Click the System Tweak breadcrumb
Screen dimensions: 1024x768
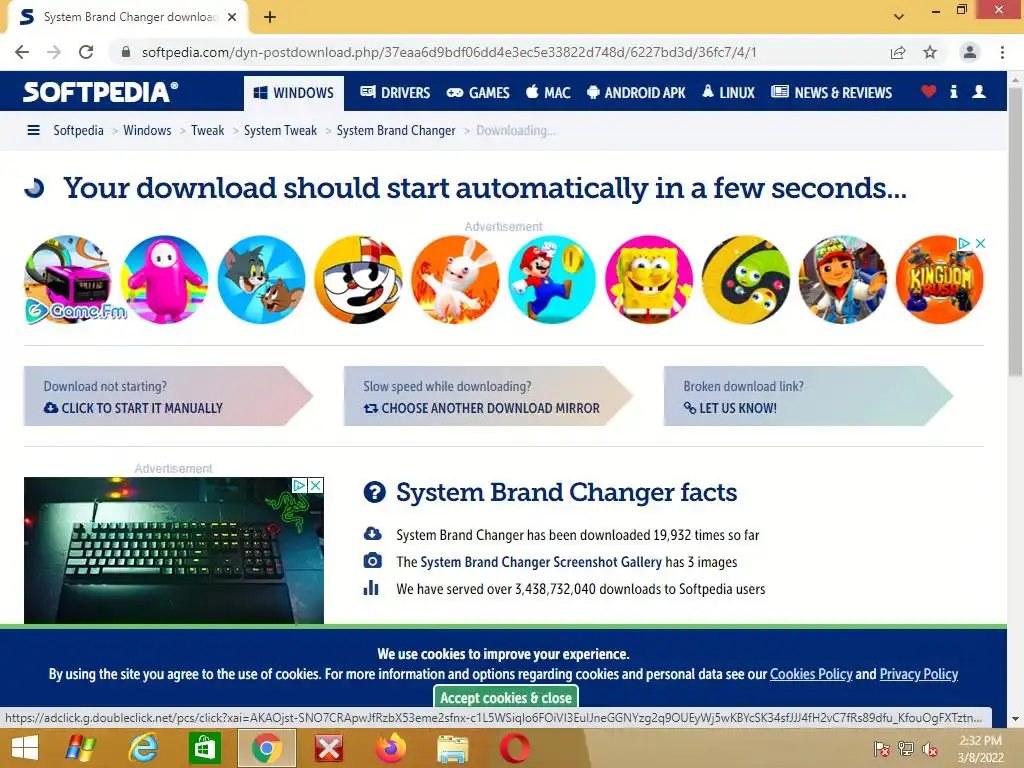coord(280,131)
